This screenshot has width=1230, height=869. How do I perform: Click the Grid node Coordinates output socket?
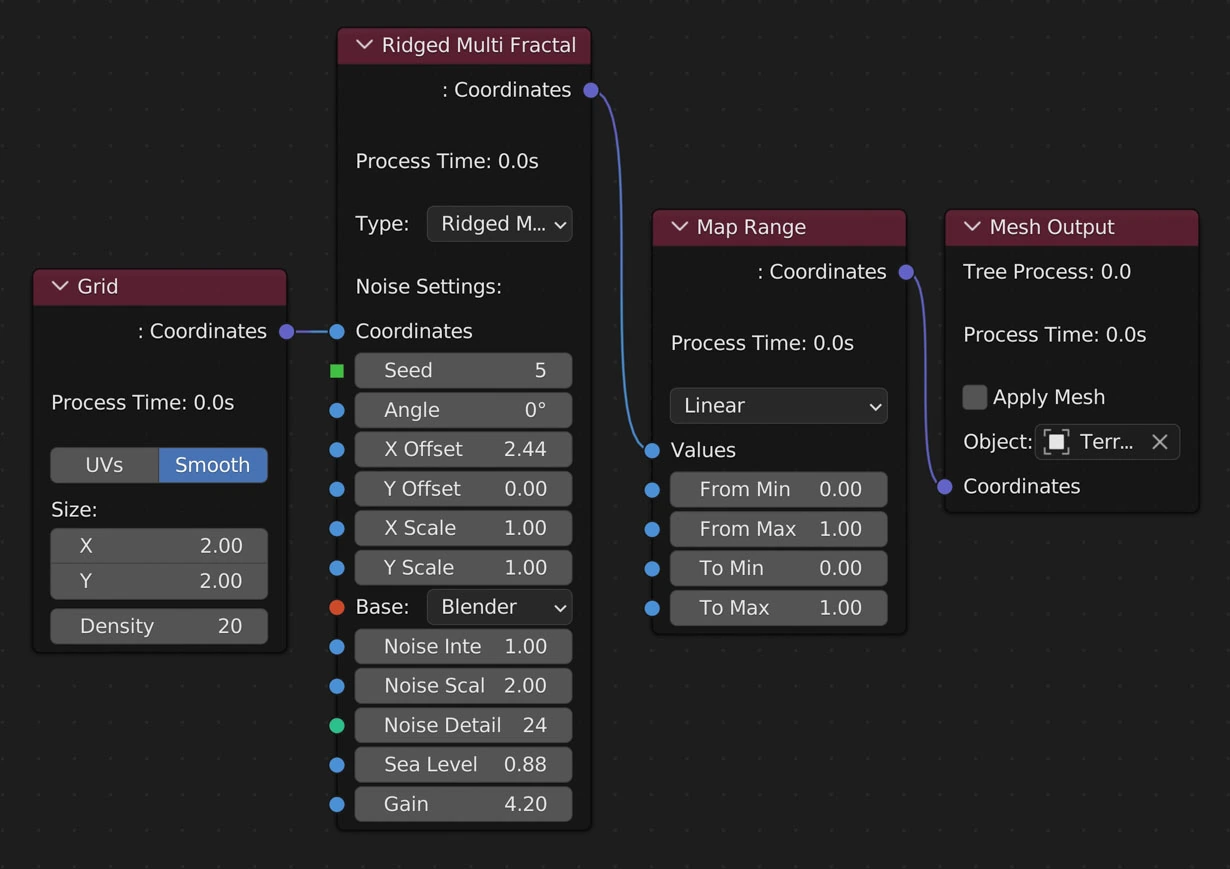[x=287, y=331]
